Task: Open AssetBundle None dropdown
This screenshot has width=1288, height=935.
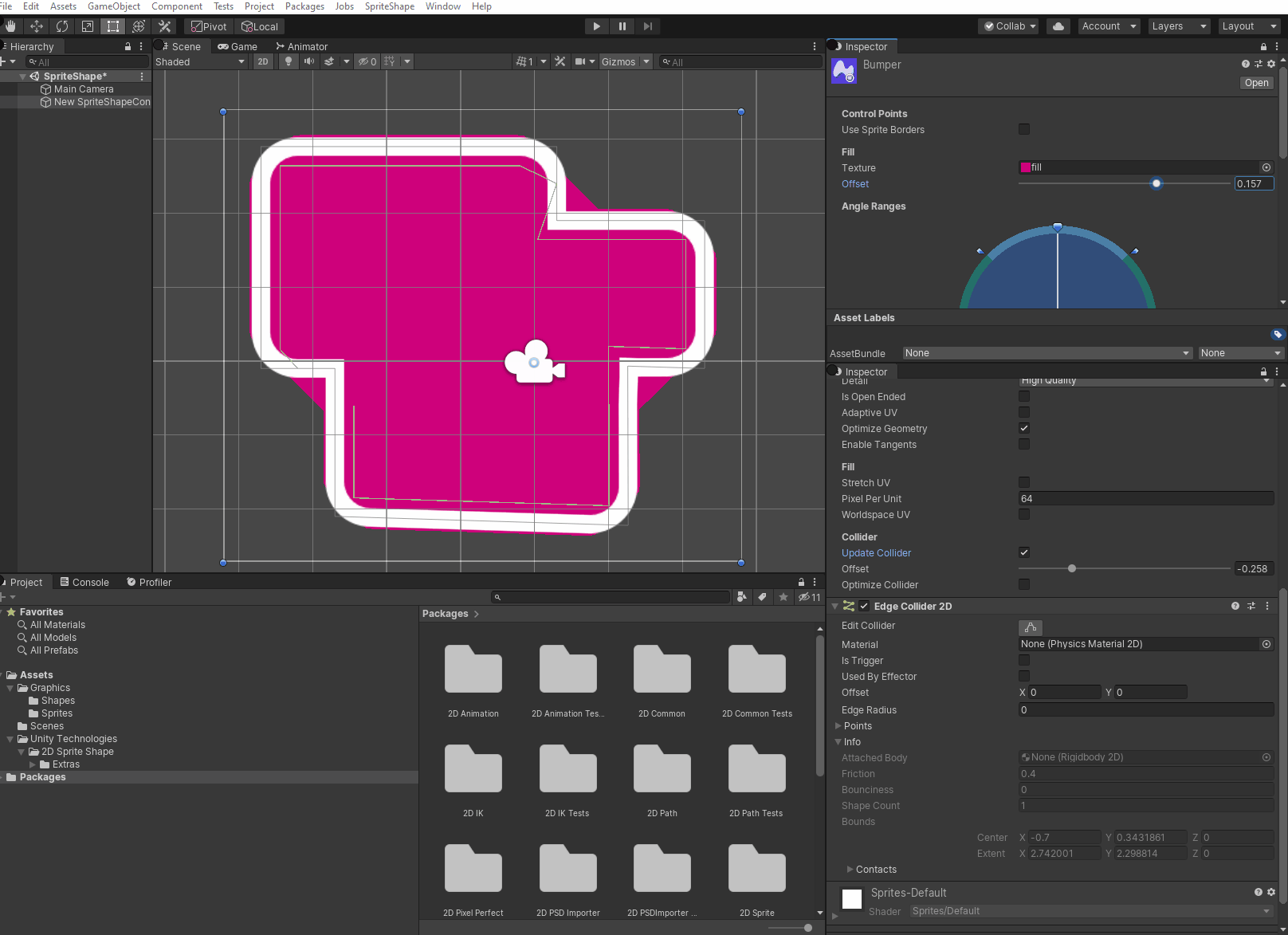Action: 1047,353
